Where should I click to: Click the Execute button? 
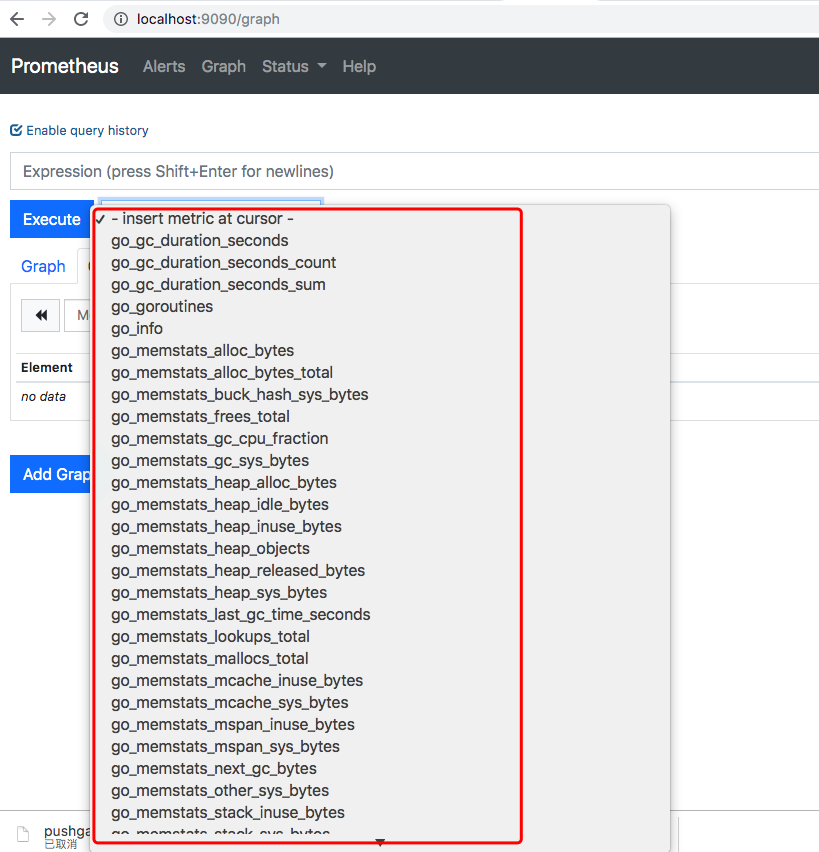(x=52, y=219)
